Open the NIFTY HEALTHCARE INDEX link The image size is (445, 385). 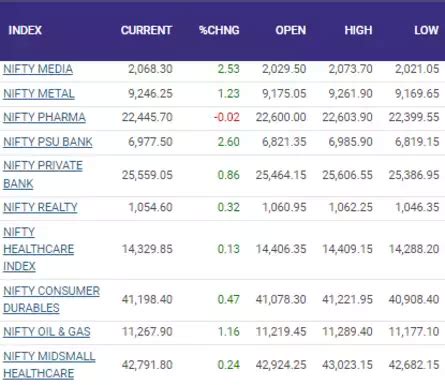39,249
